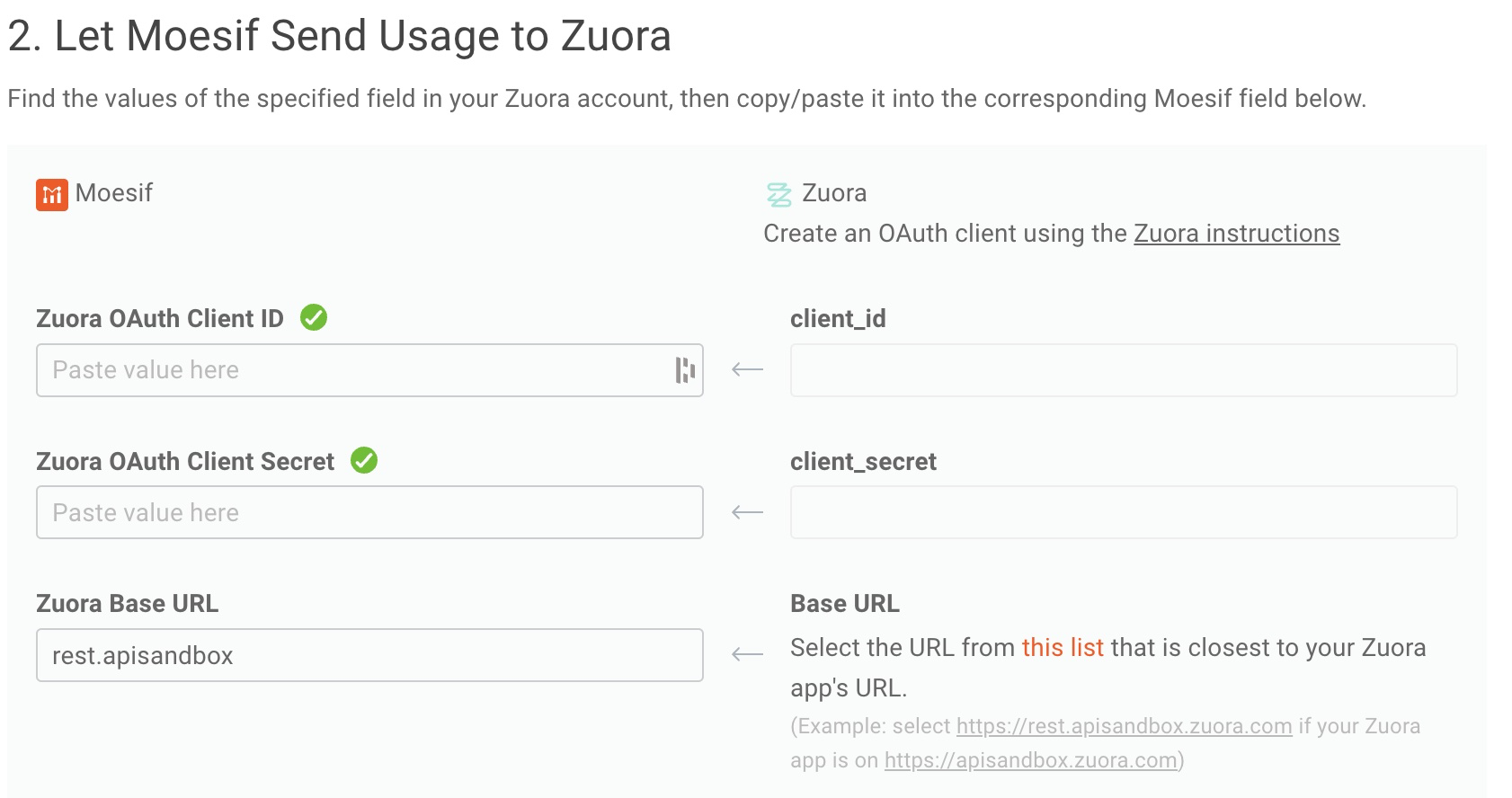Click the Zuora OAuth Client ID label
This screenshot has width=1512, height=798.
[x=160, y=319]
